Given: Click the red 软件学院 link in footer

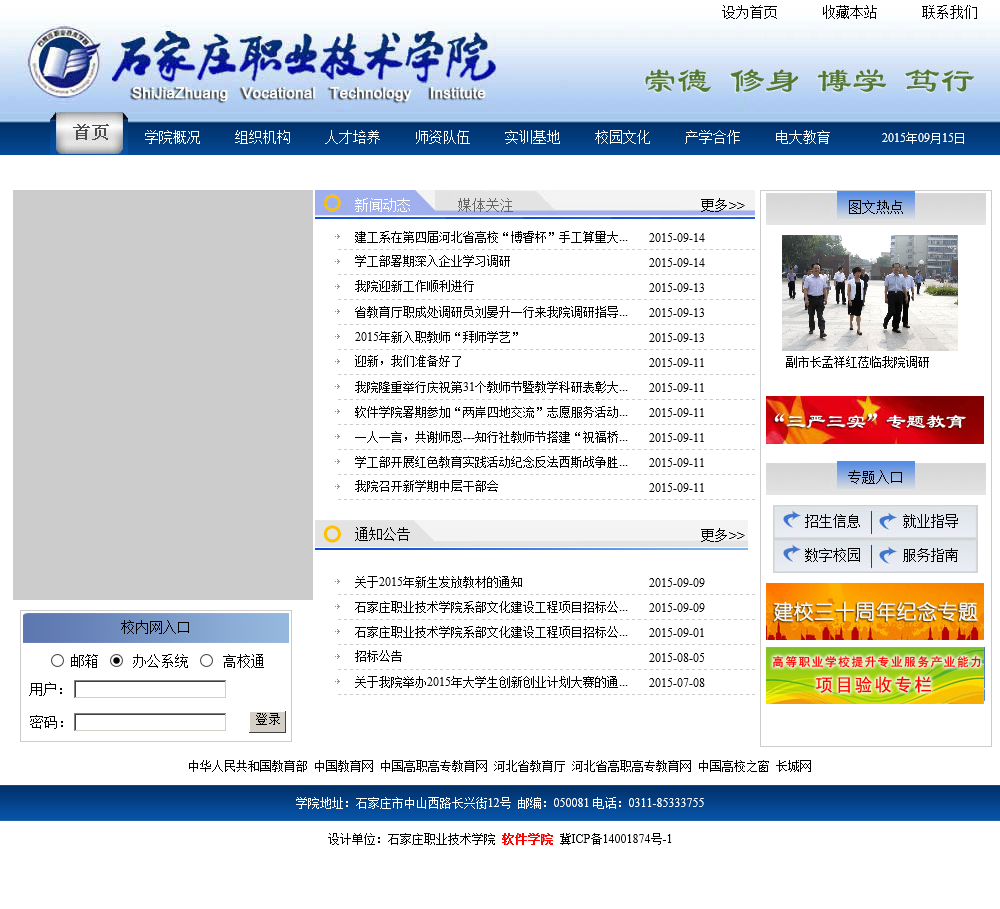Looking at the screenshot, I should (x=527, y=839).
